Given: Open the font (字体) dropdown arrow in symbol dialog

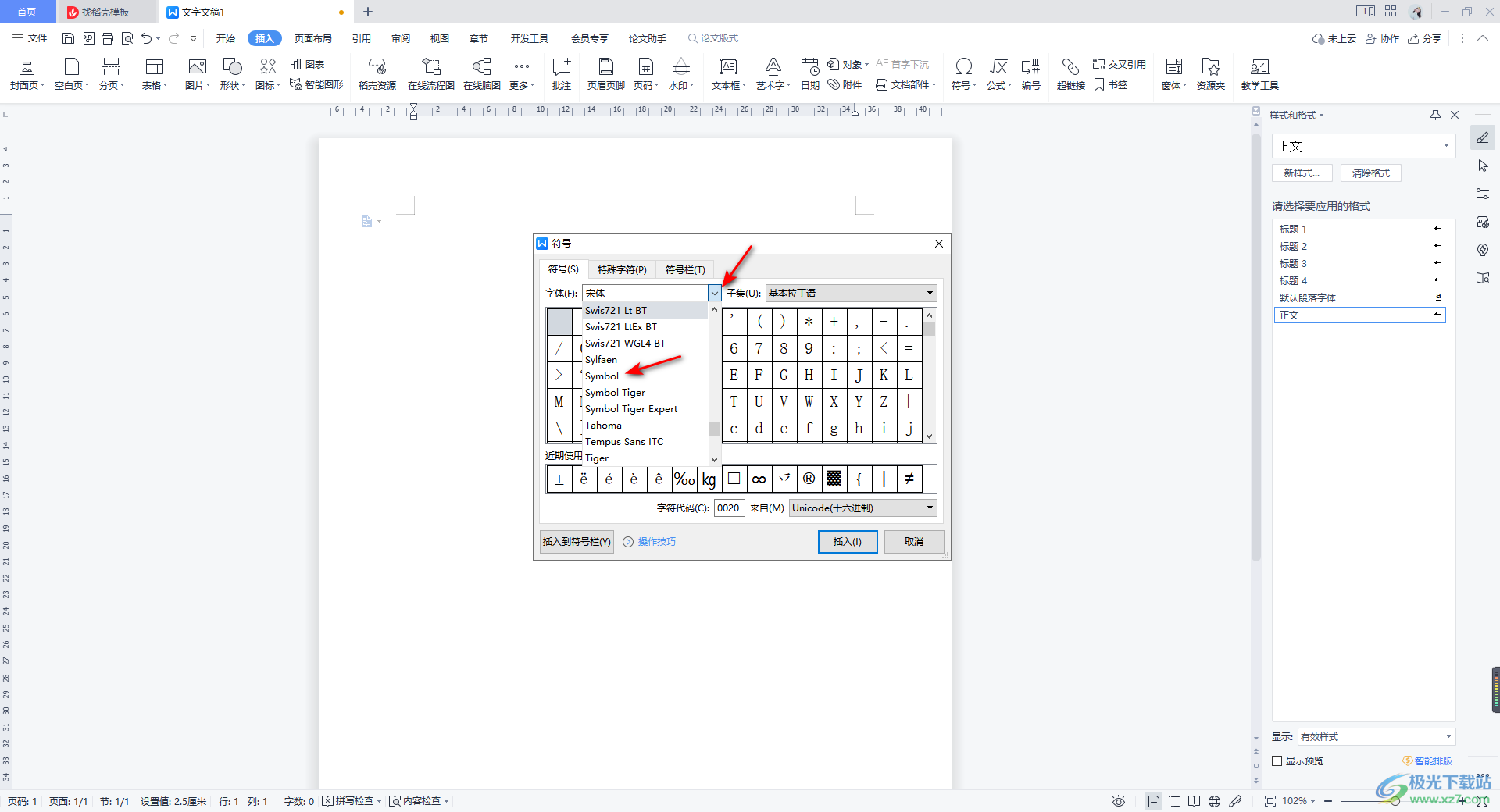Looking at the screenshot, I should (x=714, y=293).
